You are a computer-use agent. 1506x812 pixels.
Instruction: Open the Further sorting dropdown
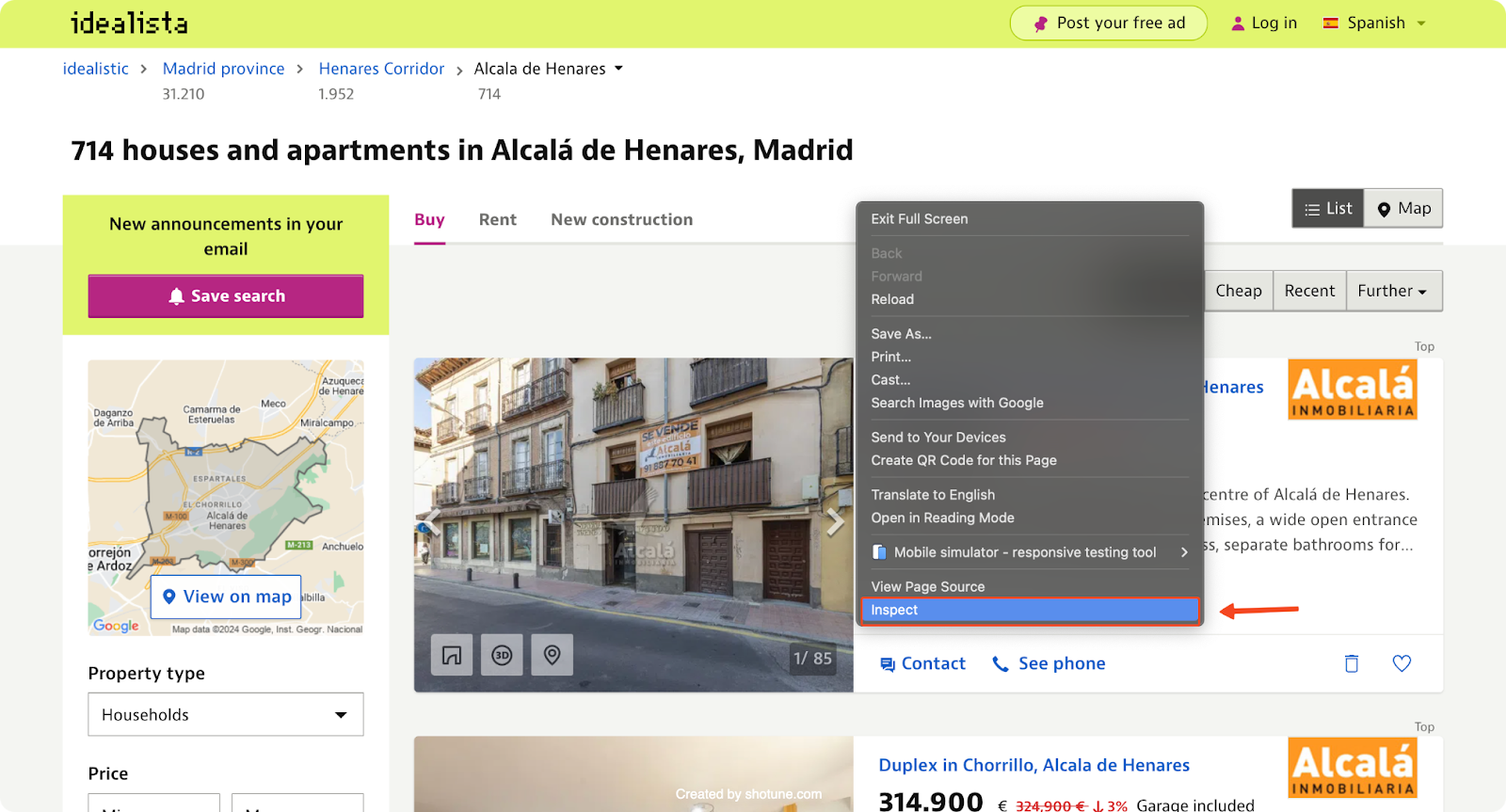click(x=1393, y=291)
